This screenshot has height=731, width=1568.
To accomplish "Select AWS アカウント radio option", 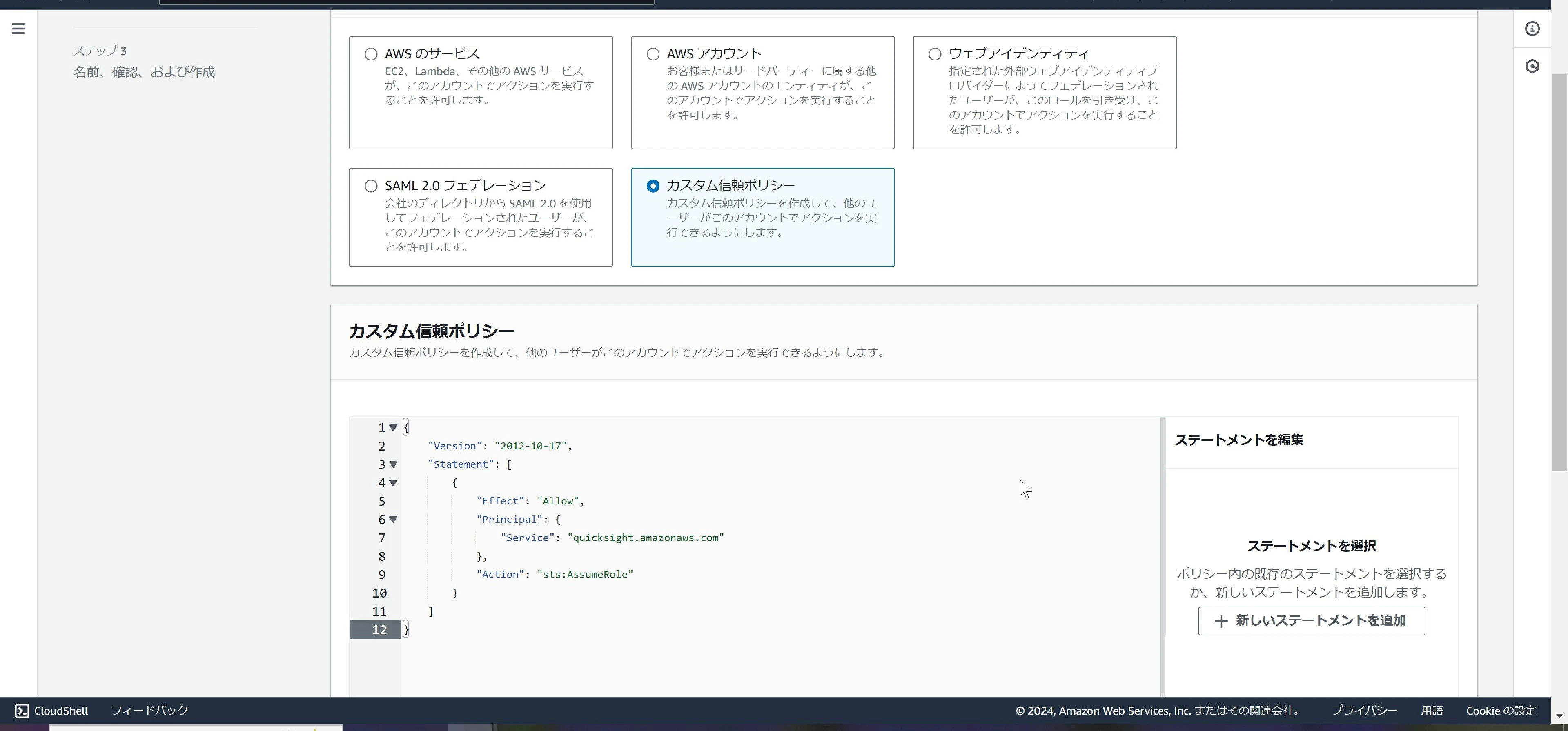I will tap(653, 54).
